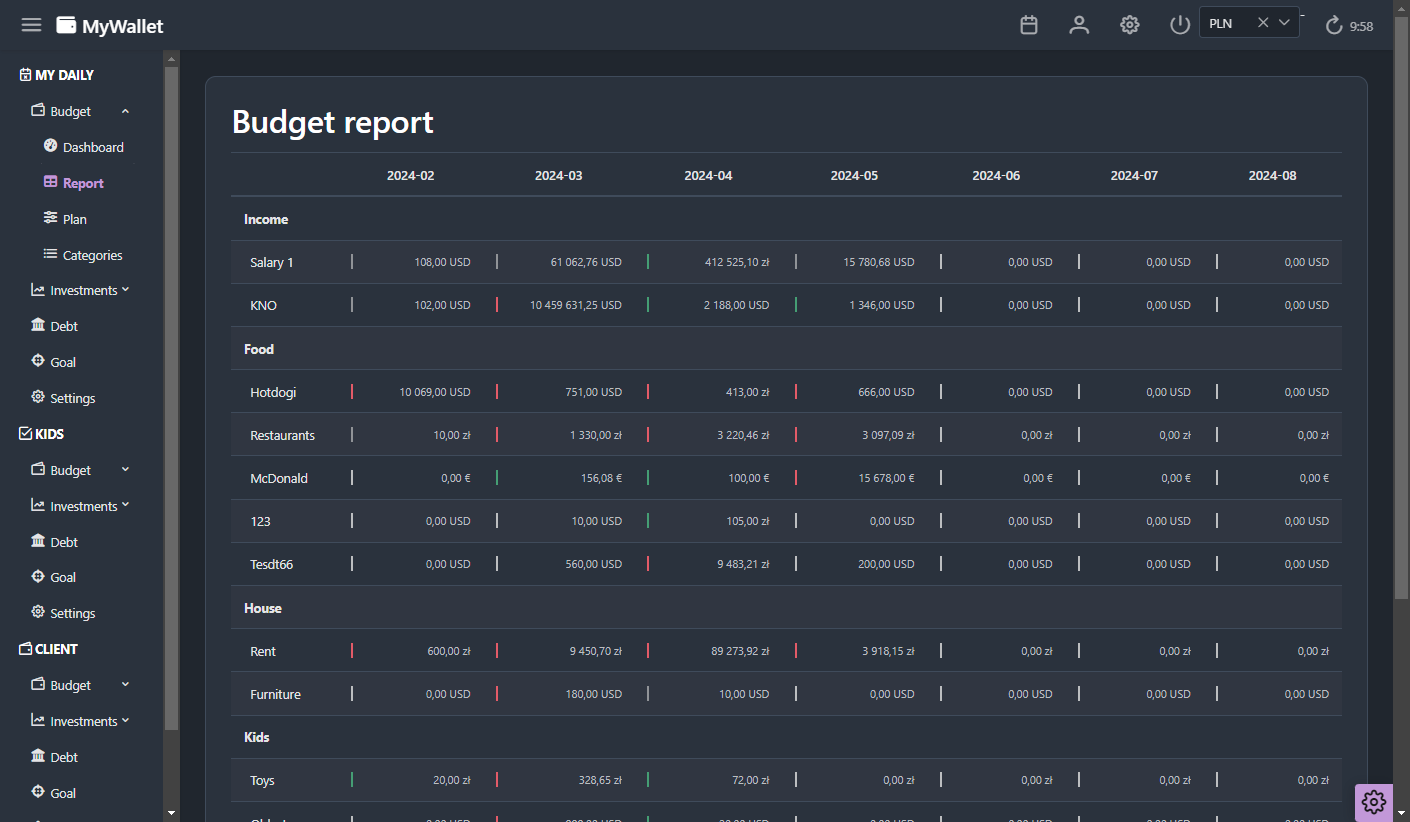
Task: Click MY DAILY Debt bank icon
Action: click(38, 325)
